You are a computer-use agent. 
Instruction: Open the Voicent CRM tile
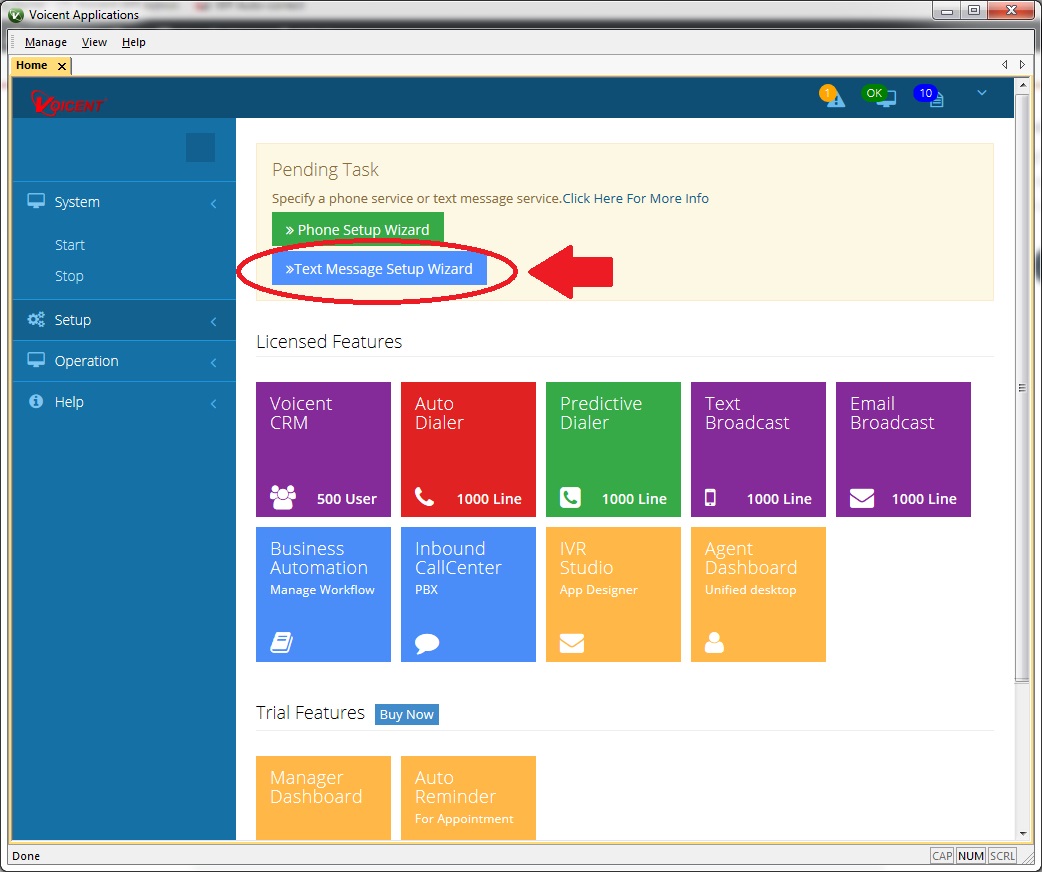pyautogui.click(x=323, y=449)
